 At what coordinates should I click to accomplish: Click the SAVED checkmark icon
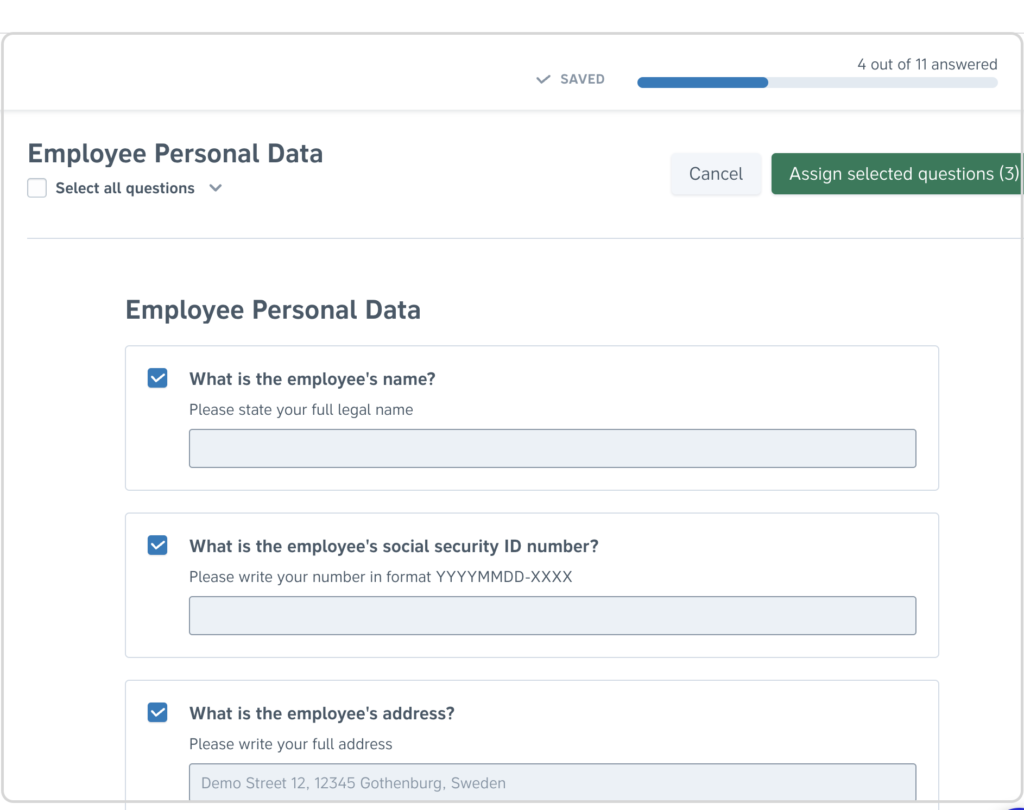pos(543,79)
